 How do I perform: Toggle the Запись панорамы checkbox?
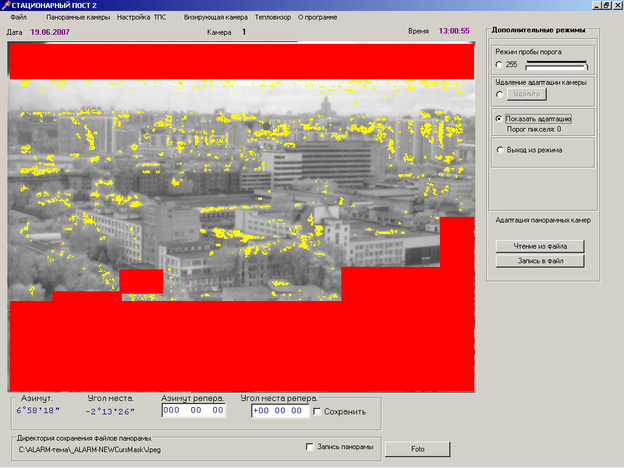coord(310,447)
